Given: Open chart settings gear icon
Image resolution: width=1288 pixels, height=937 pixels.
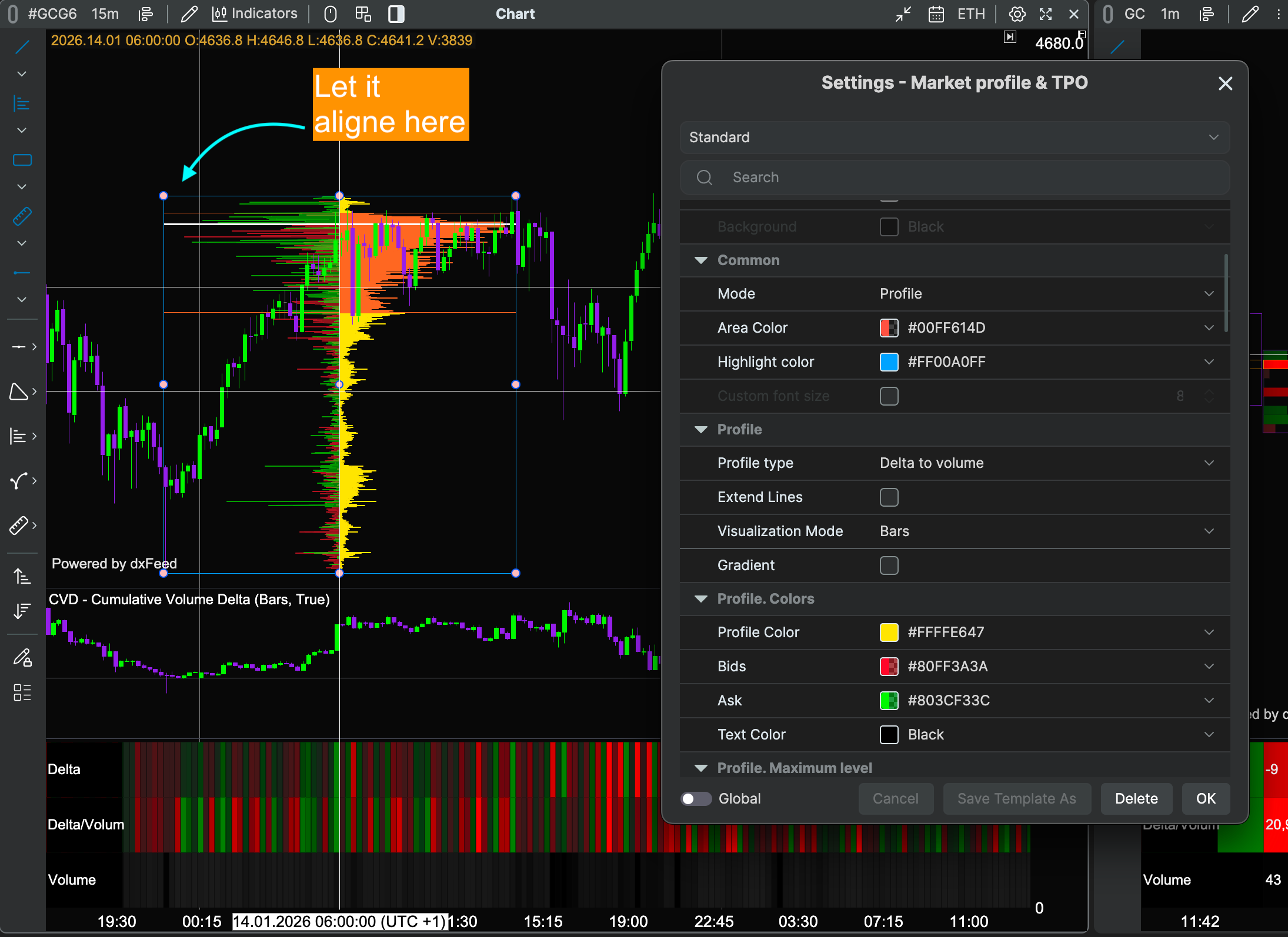Looking at the screenshot, I should coord(1017,14).
